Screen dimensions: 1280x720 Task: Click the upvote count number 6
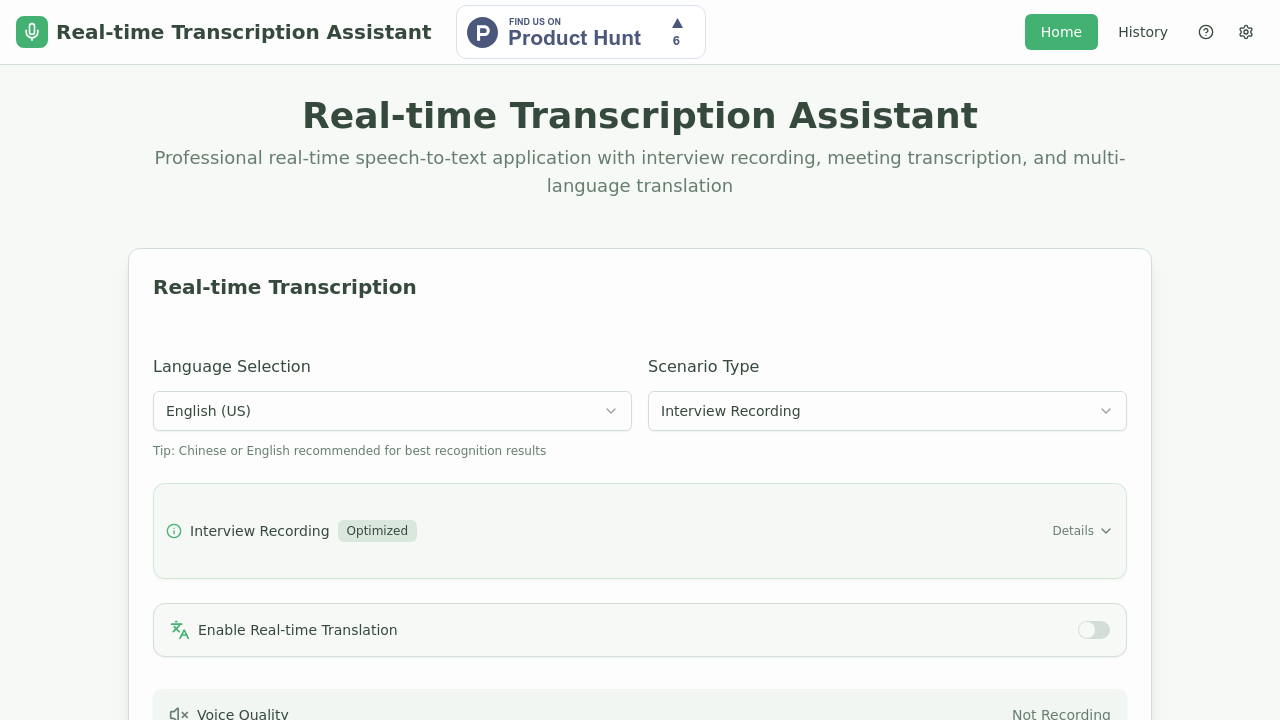tap(676, 40)
